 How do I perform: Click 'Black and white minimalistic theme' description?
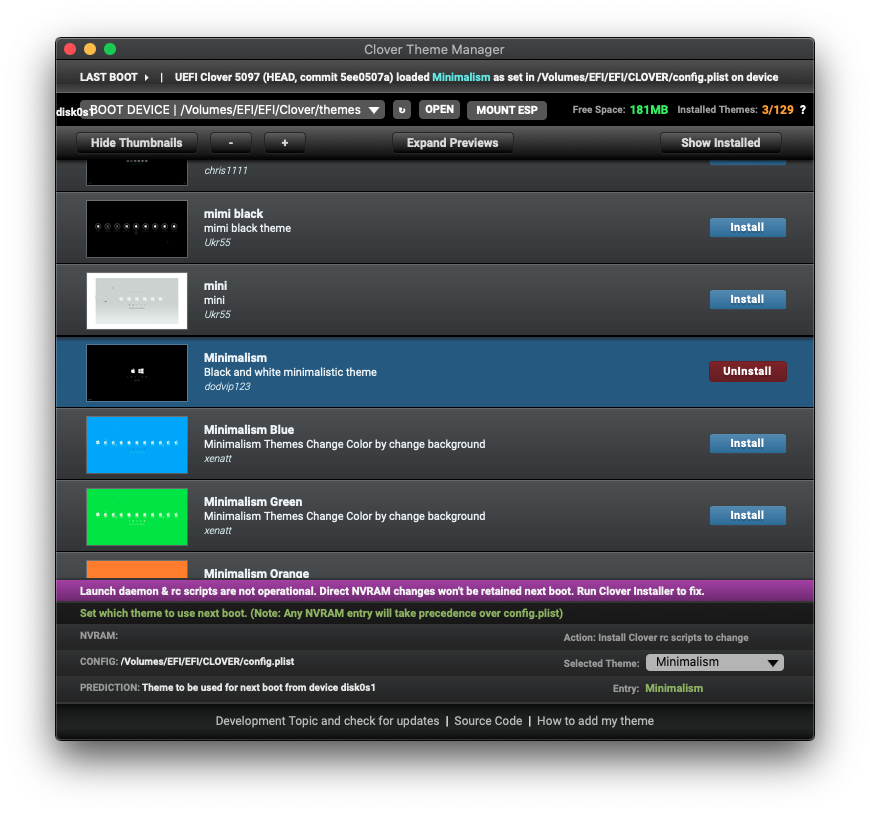pos(290,372)
